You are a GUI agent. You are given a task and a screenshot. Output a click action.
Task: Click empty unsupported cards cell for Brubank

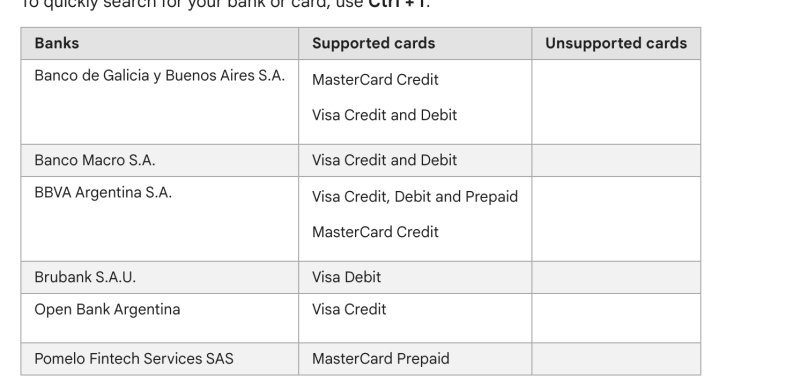point(616,277)
